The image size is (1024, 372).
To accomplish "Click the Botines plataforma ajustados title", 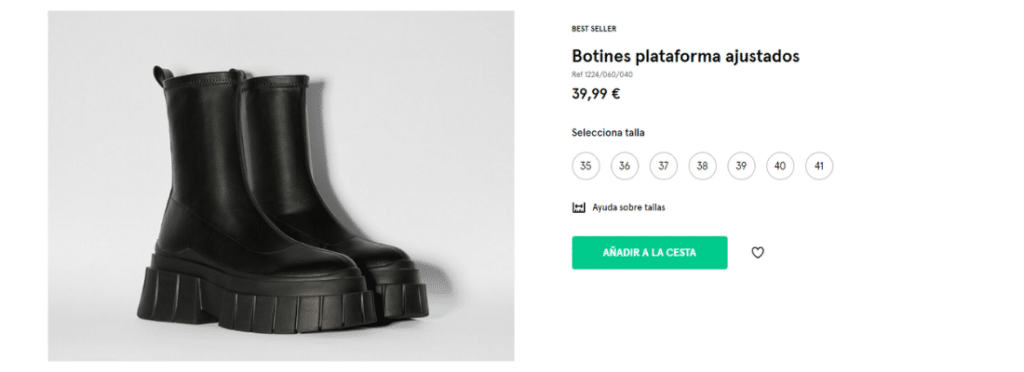I will [685, 56].
